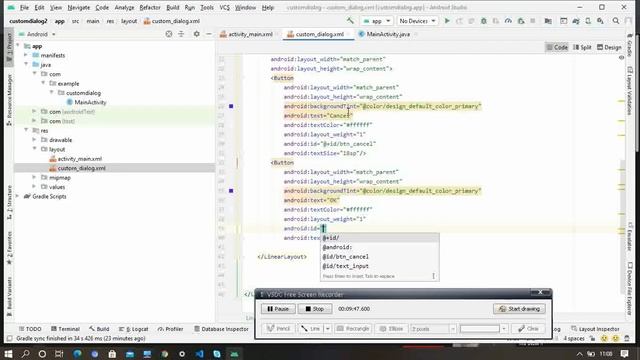The width and height of the screenshot is (640, 360).
Task: Click the gutter color marker beside the OK button
Action: (231, 191)
